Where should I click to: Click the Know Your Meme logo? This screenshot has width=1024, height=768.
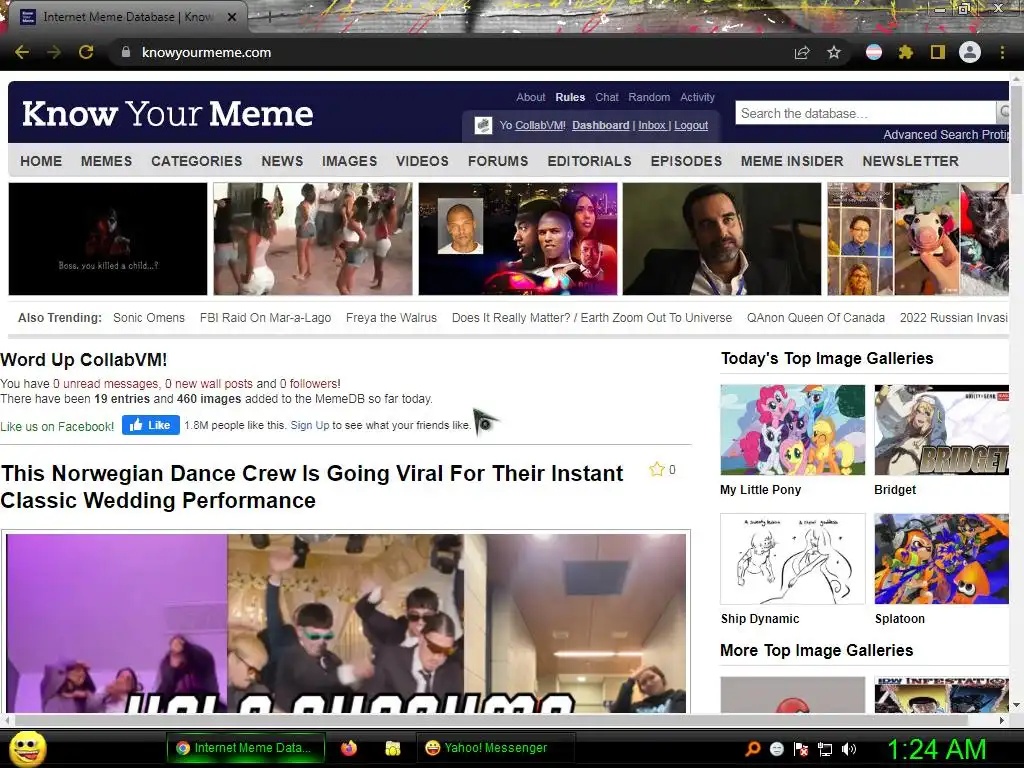click(168, 114)
